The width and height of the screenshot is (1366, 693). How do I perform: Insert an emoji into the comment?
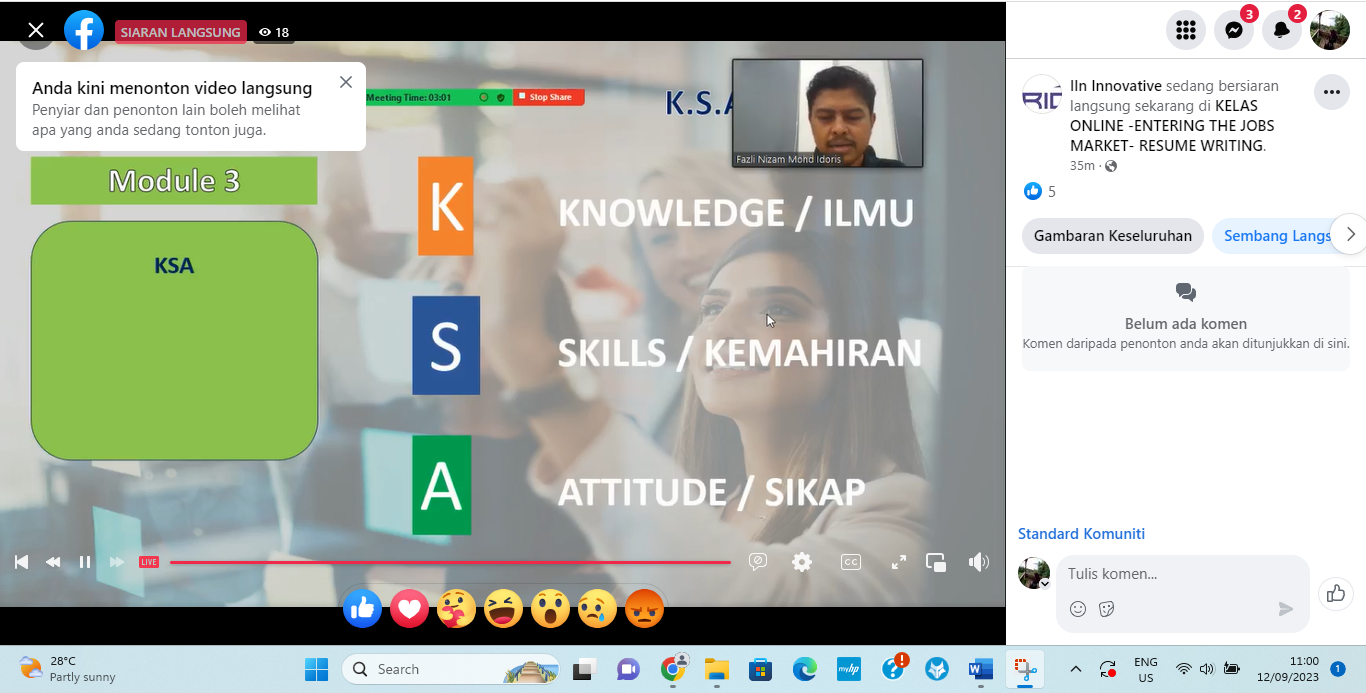[x=1078, y=609]
